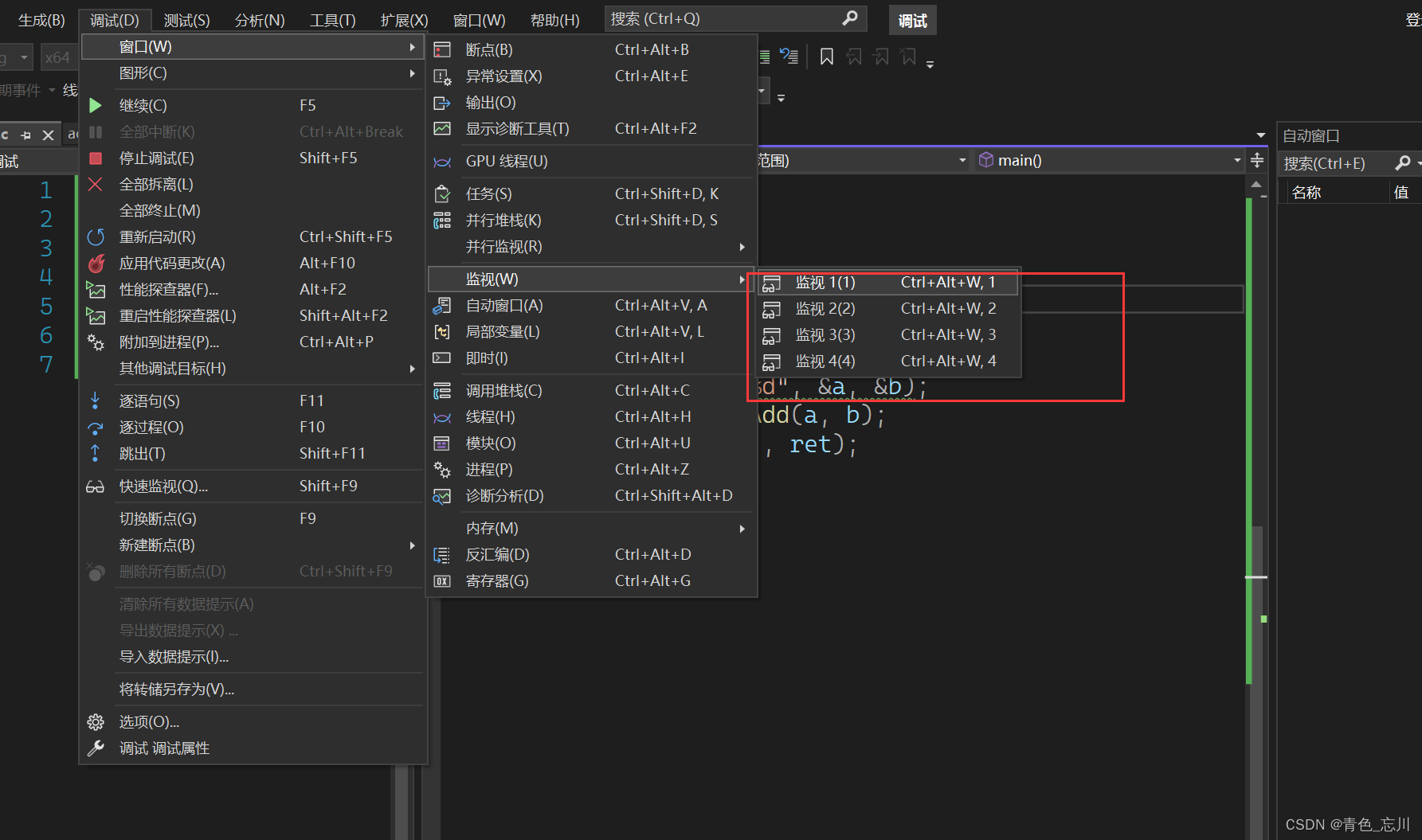Image resolution: width=1422 pixels, height=840 pixels.
Task: Open 自动窗口(A) from the submenu
Action: pos(591,305)
